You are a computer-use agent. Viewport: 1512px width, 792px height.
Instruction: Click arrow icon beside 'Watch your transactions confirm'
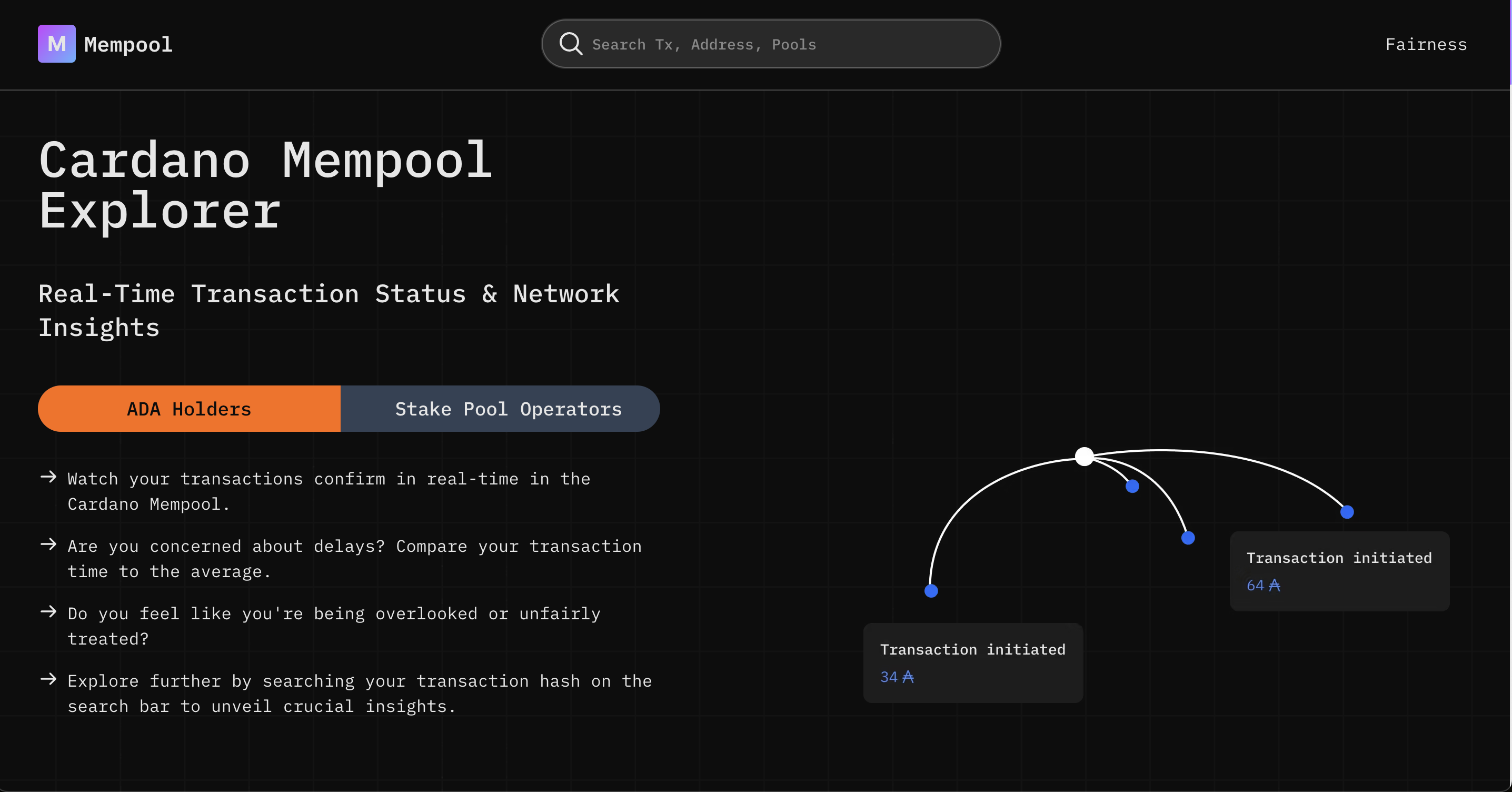click(49, 477)
